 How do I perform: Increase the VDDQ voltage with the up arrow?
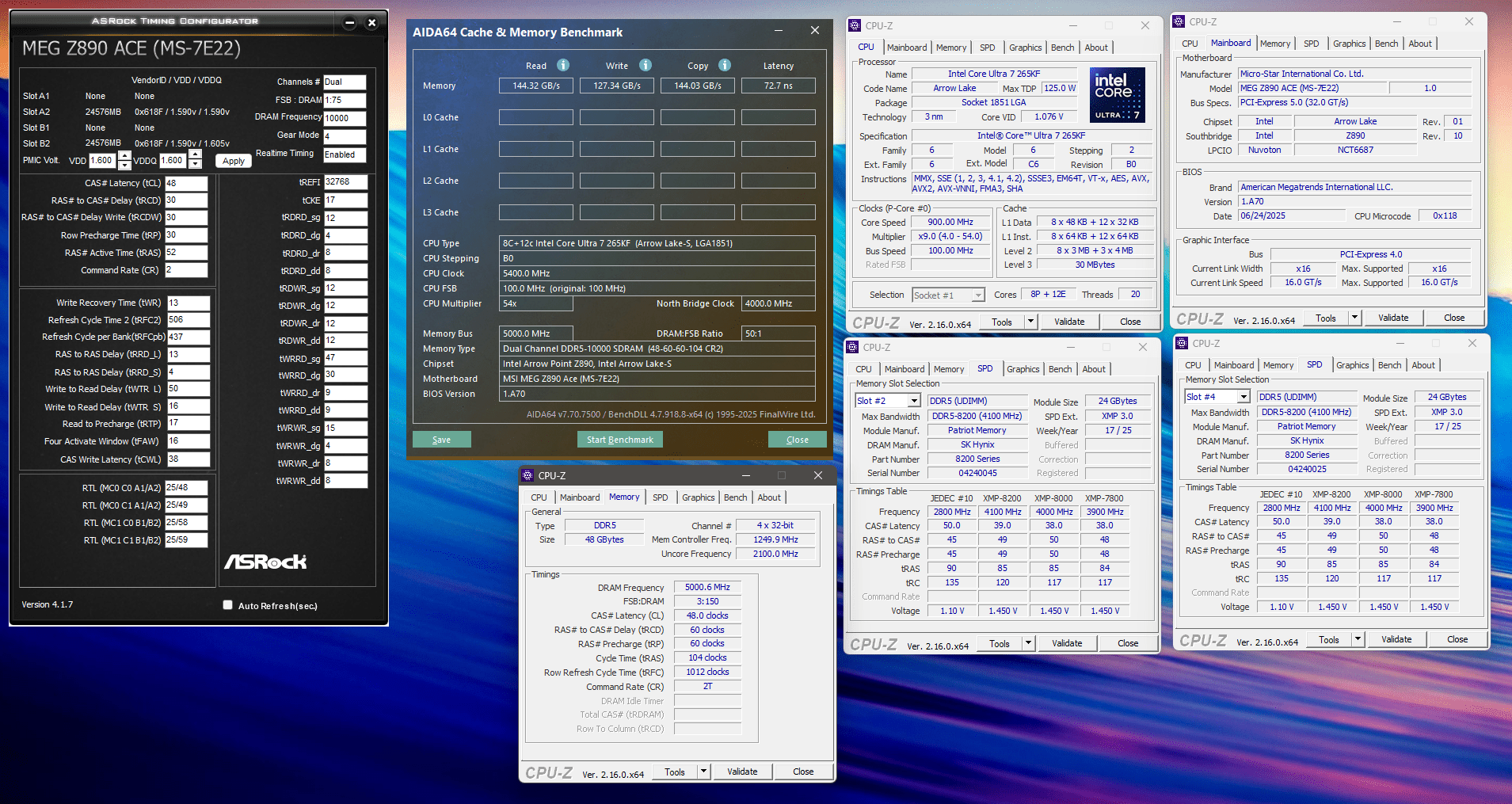click(x=195, y=155)
